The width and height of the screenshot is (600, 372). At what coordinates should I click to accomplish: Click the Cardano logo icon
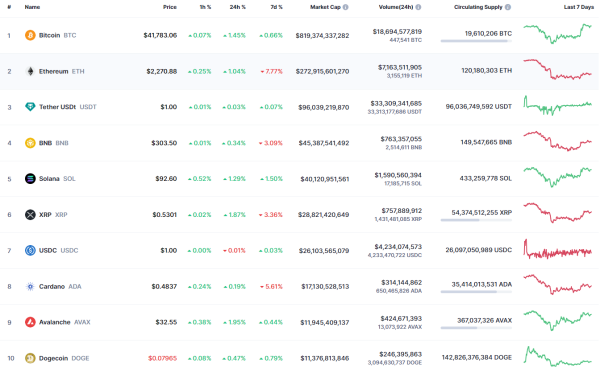pyautogui.click(x=30, y=286)
